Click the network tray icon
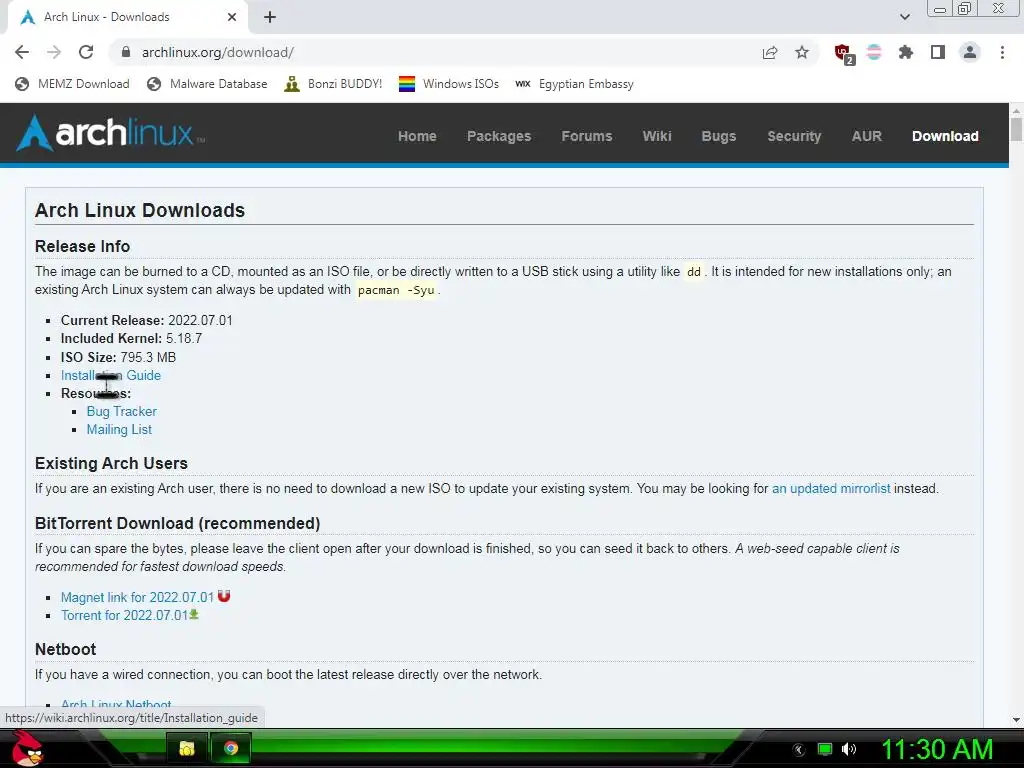The width and height of the screenshot is (1024, 768). pyautogui.click(x=825, y=750)
